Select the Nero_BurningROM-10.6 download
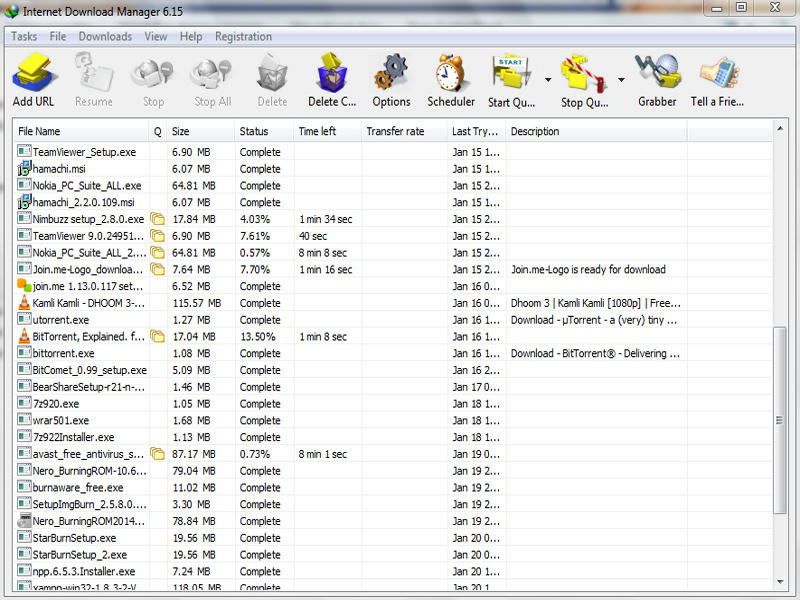800x600 pixels. 393,471
